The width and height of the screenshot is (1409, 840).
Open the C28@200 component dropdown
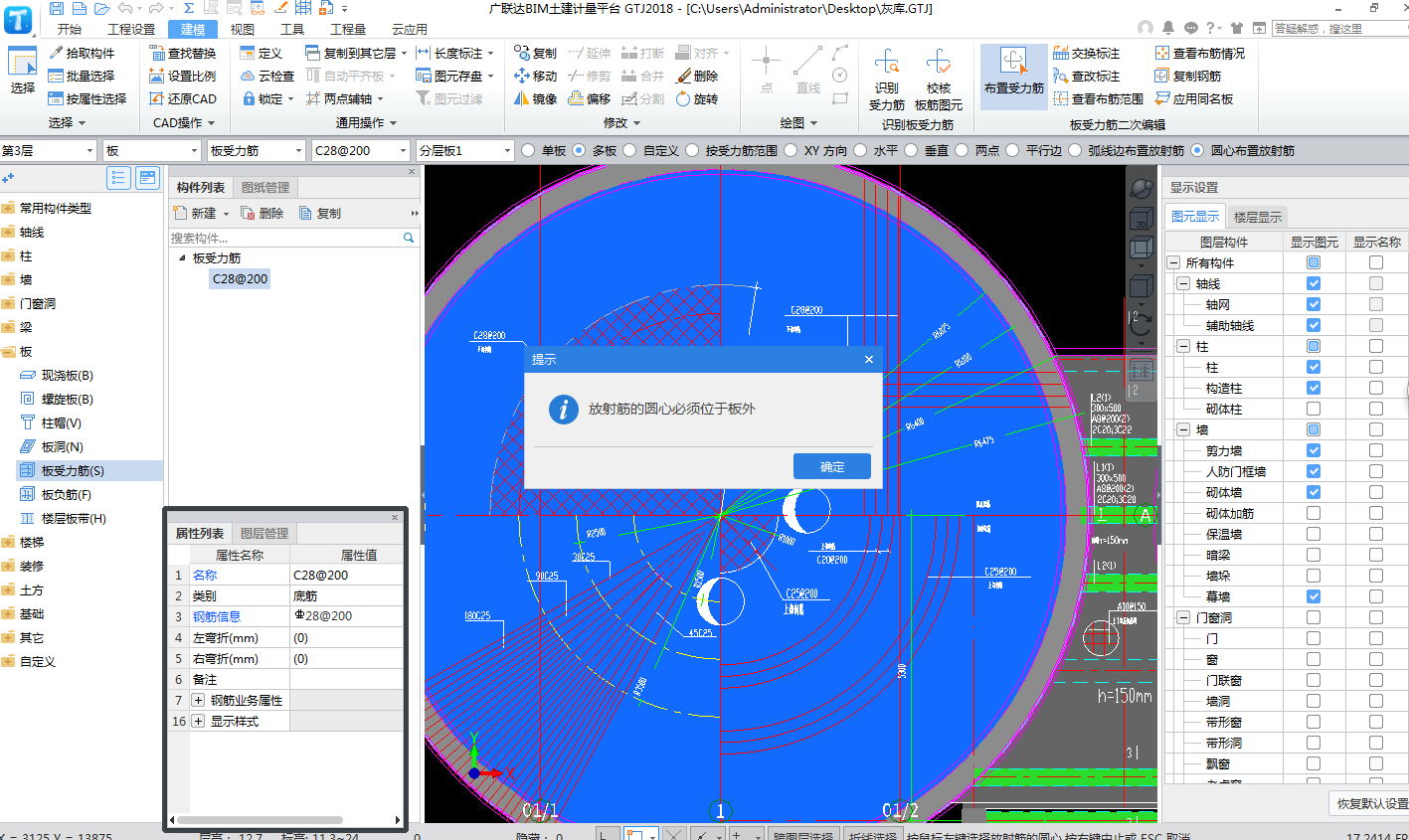click(361, 150)
